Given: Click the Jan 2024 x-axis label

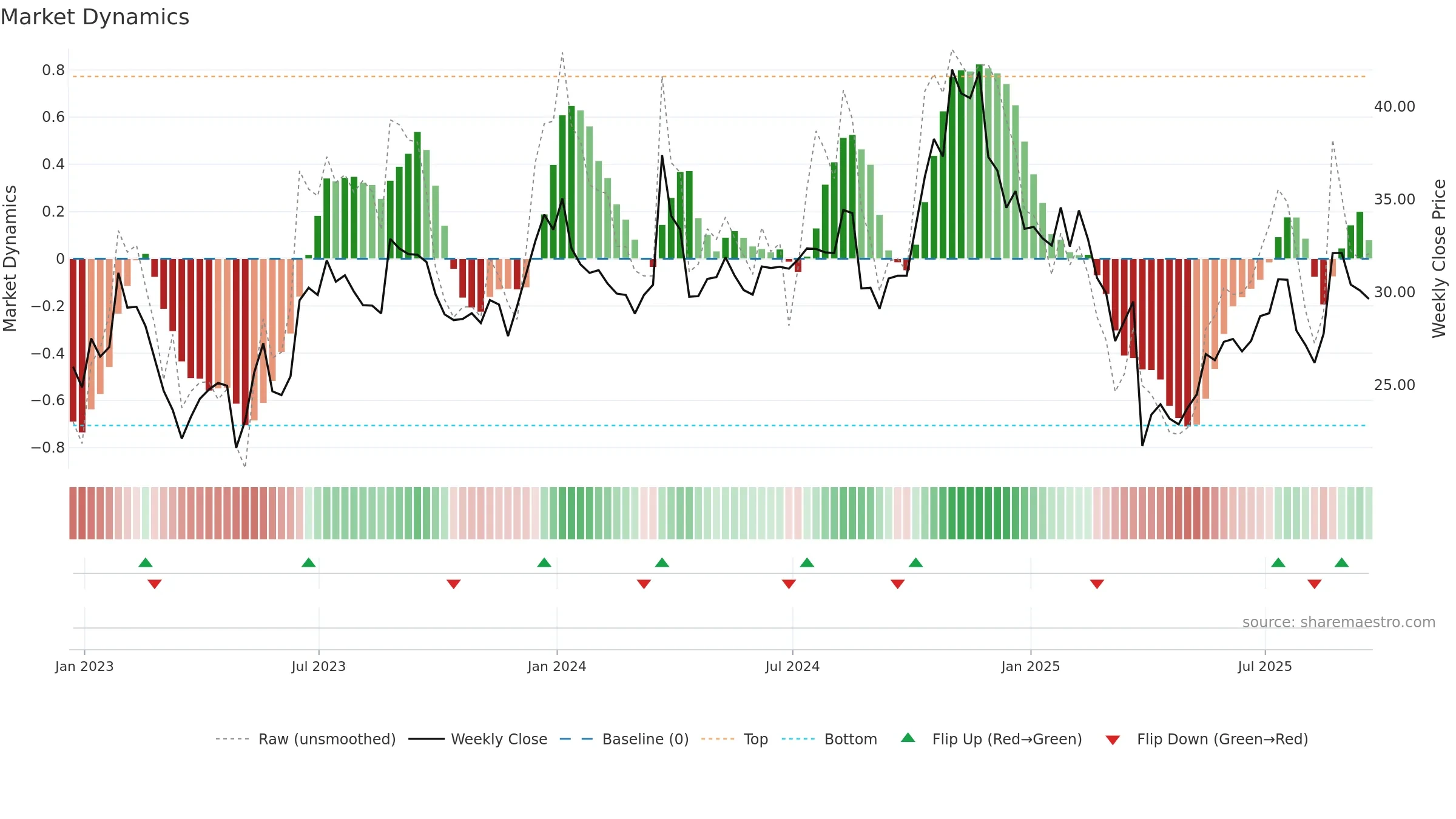Looking at the screenshot, I should tap(557, 666).
